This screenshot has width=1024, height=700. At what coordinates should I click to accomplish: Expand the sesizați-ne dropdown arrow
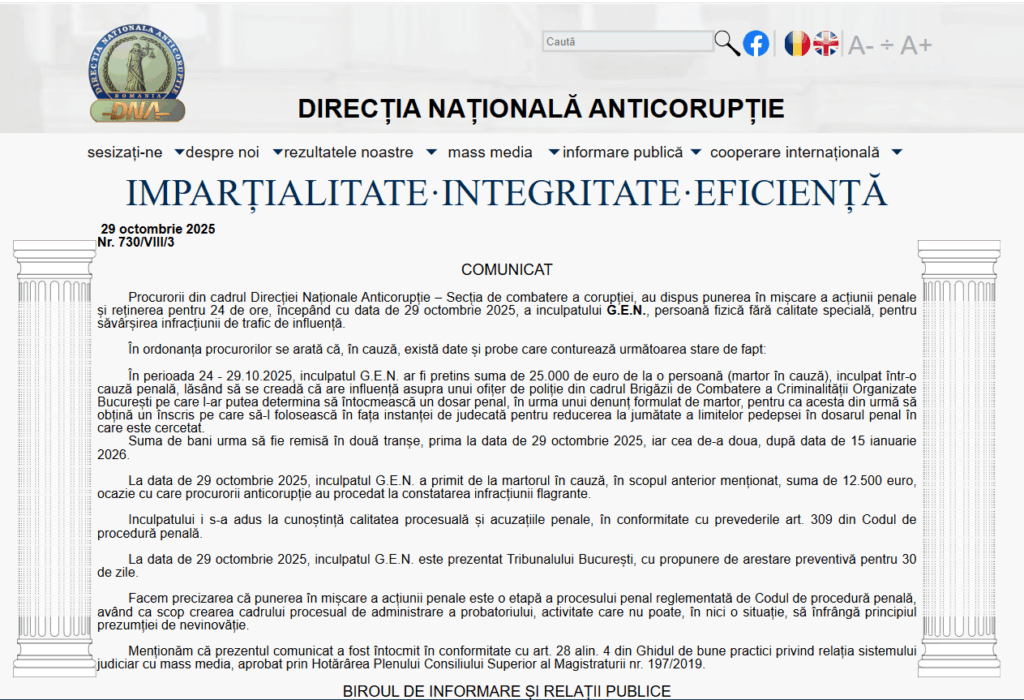click(x=179, y=153)
